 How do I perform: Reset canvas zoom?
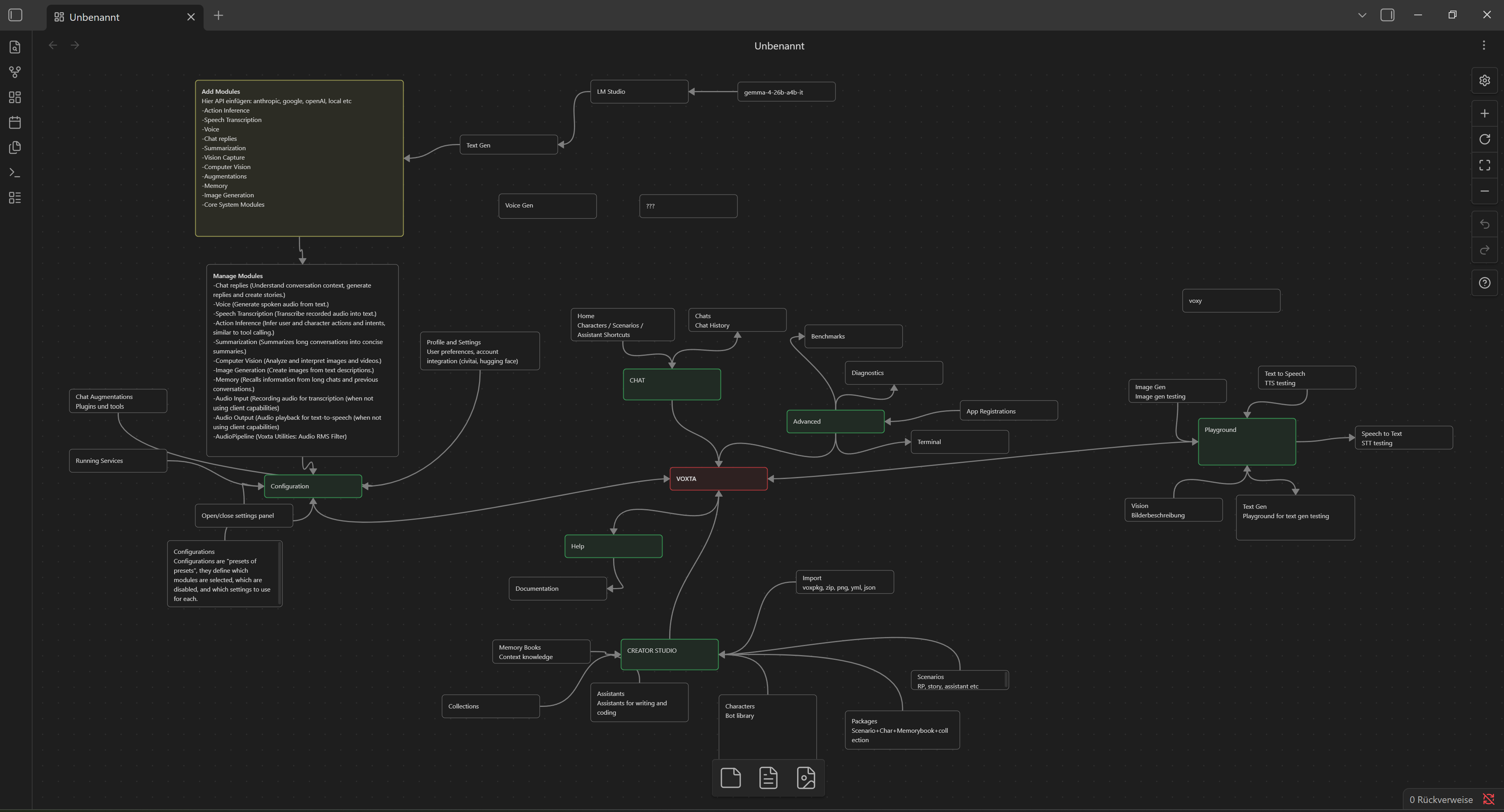coord(1484,139)
